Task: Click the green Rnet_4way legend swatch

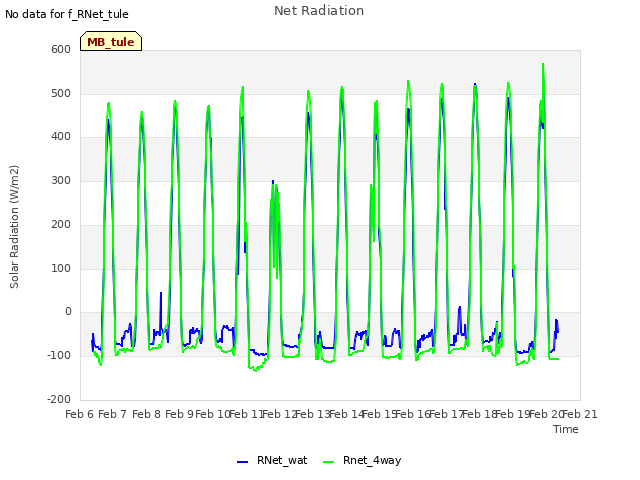Action: [329, 462]
